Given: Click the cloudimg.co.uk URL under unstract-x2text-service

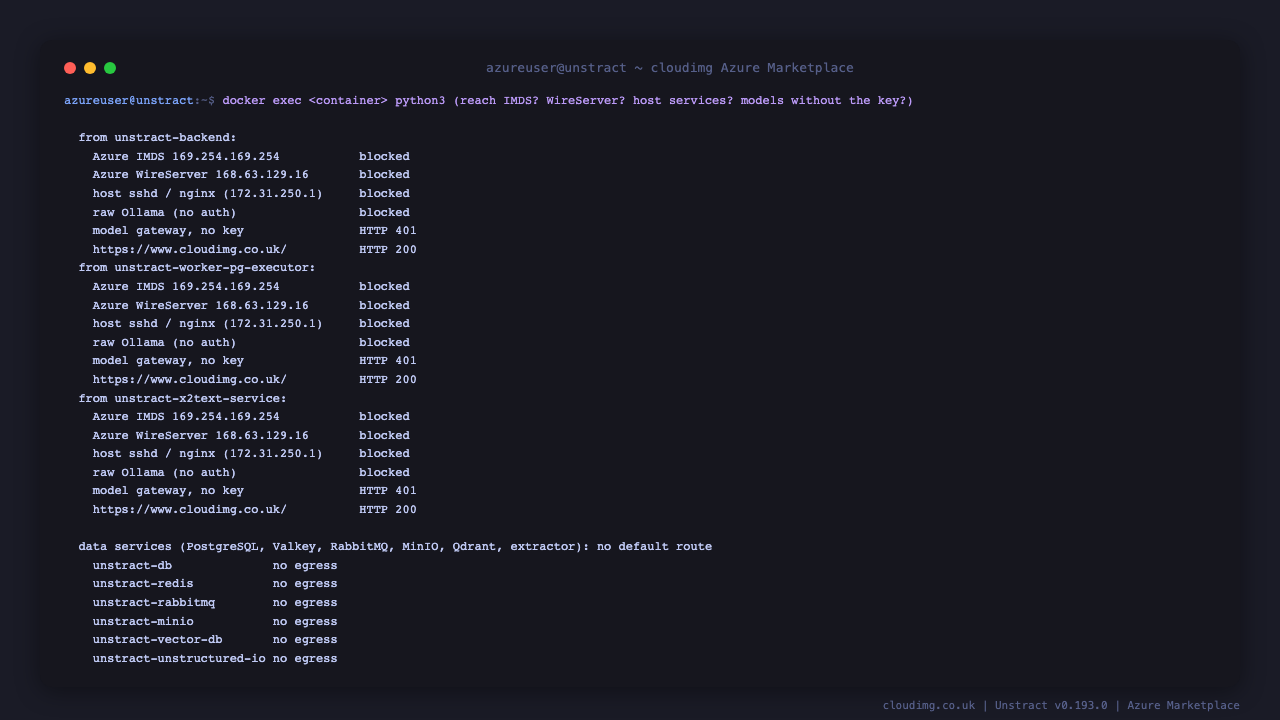Looking at the screenshot, I should pyautogui.click(x=190, y=510).
